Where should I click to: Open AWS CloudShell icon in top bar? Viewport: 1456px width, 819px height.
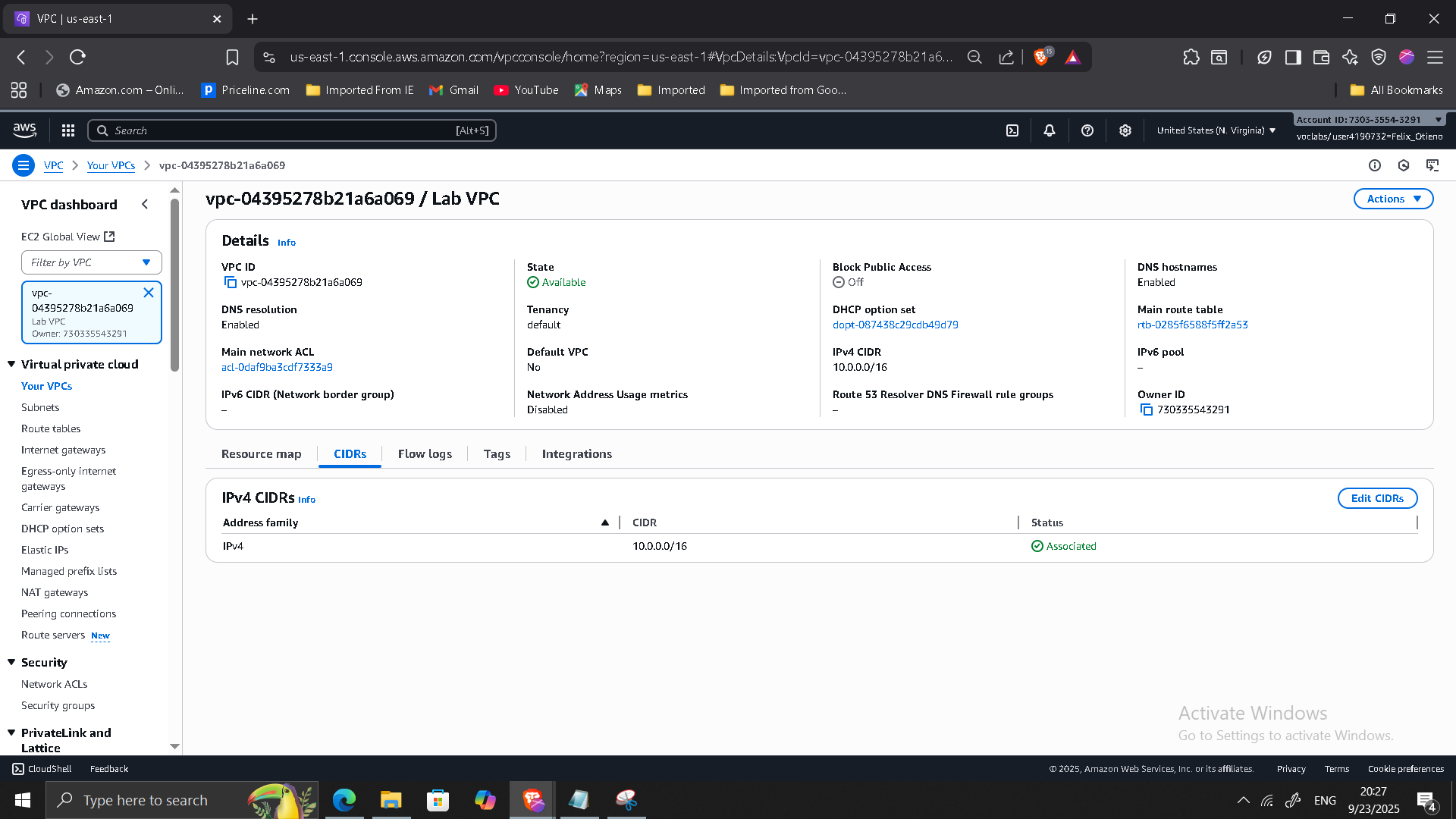pyautogui.click(x=1012, y=130)
